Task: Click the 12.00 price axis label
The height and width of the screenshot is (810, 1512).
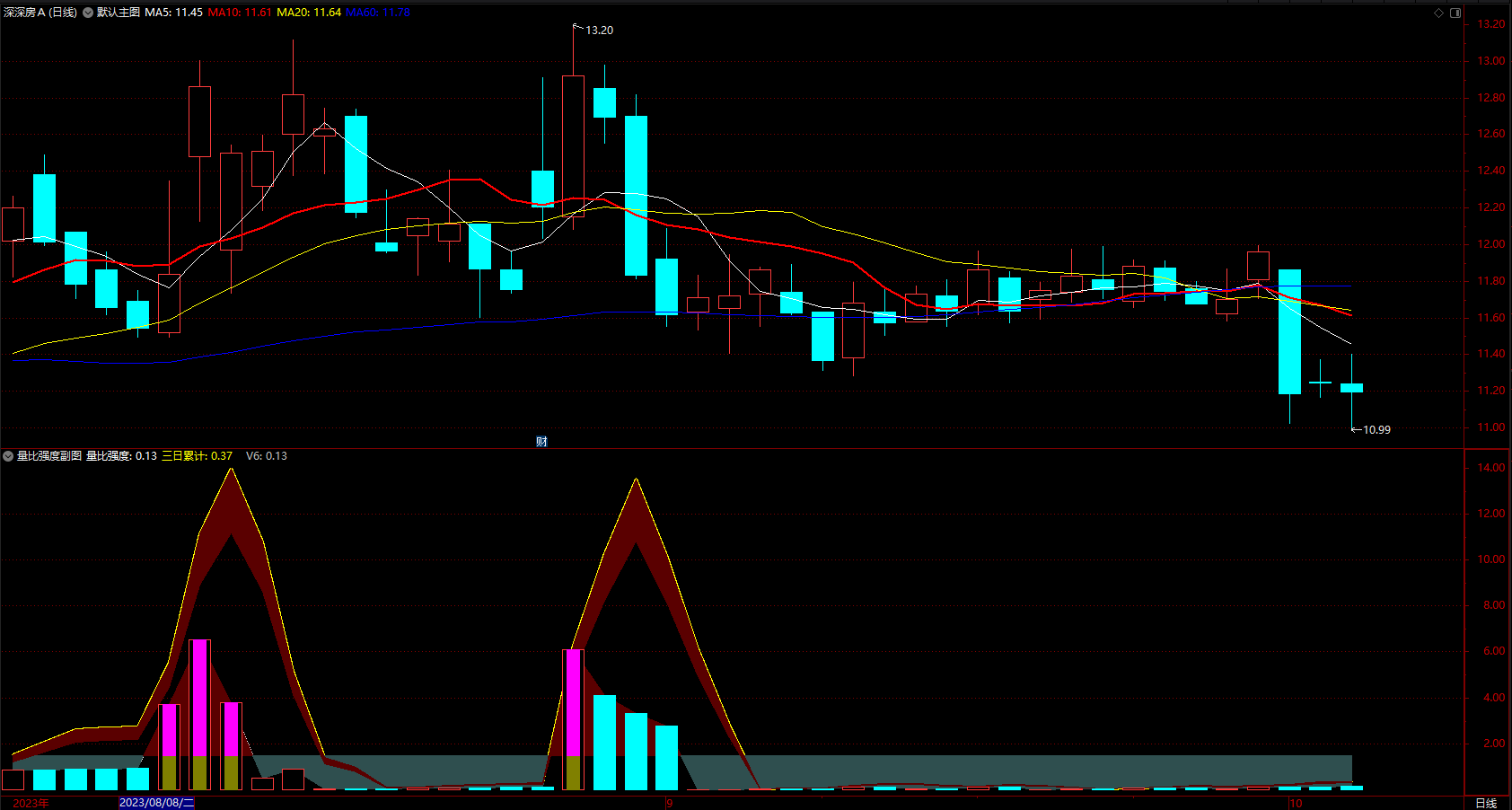Action: [x=1491, y=244]
